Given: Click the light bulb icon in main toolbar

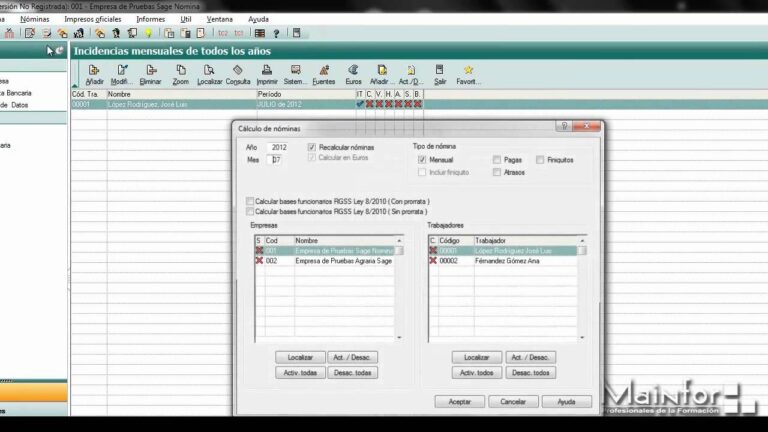Looking at the screenshot, I should pos(148,33).
